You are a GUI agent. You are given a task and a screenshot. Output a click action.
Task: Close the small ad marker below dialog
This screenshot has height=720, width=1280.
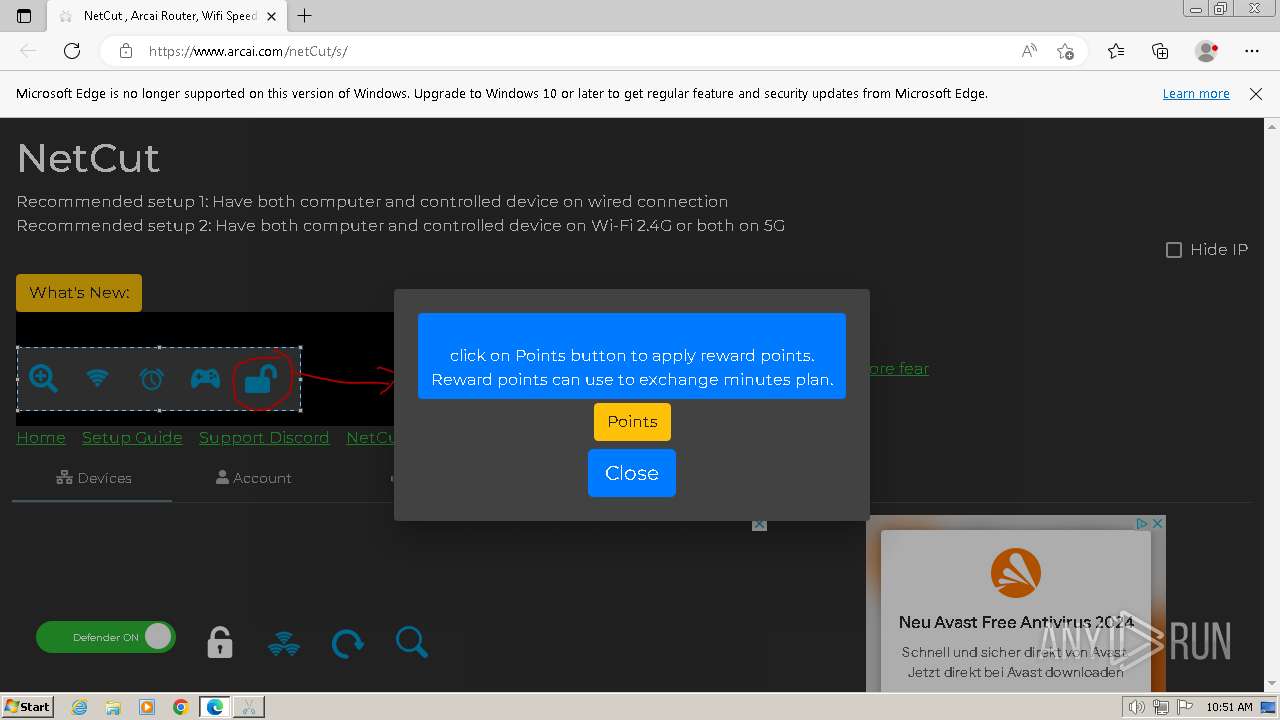coord(760,525)
